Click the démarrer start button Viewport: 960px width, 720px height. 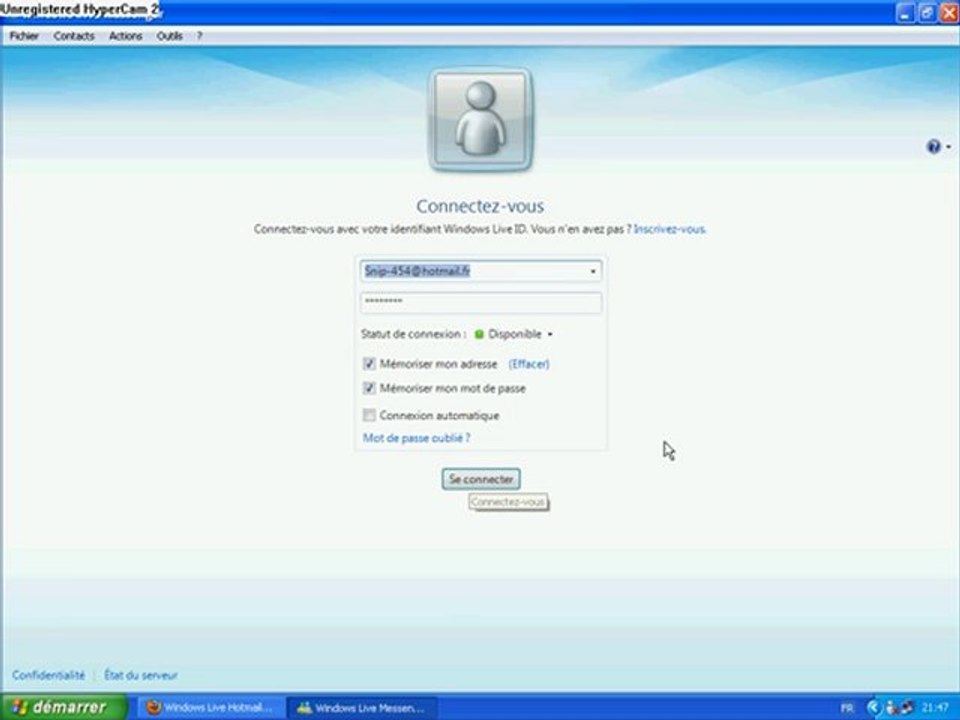64,707
